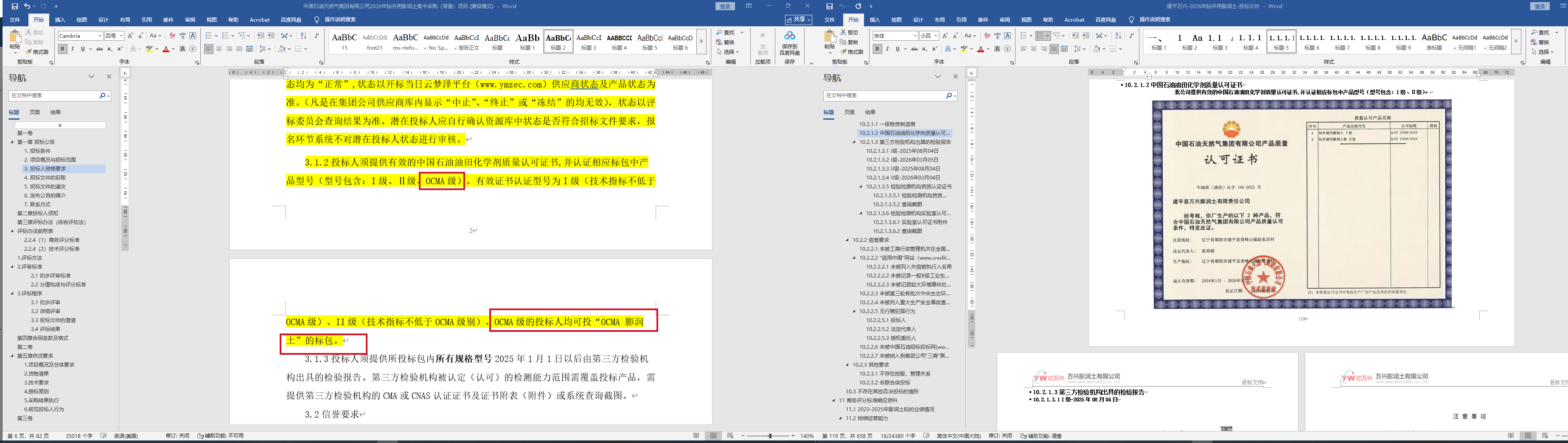Click the Character Border (A) icon in the right window
This screenshot has width=1568, height=443.
(x=1007, y=36)
